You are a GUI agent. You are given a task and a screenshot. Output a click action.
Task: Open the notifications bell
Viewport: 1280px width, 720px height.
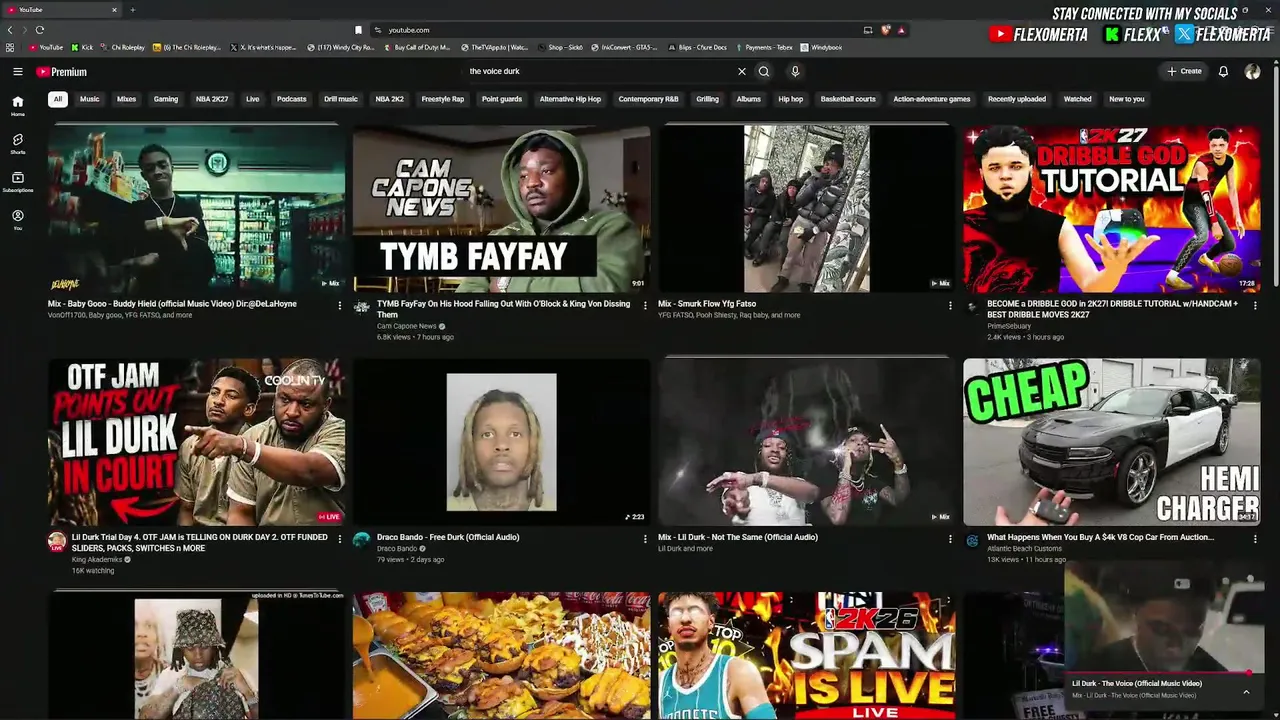(1223, 72)
